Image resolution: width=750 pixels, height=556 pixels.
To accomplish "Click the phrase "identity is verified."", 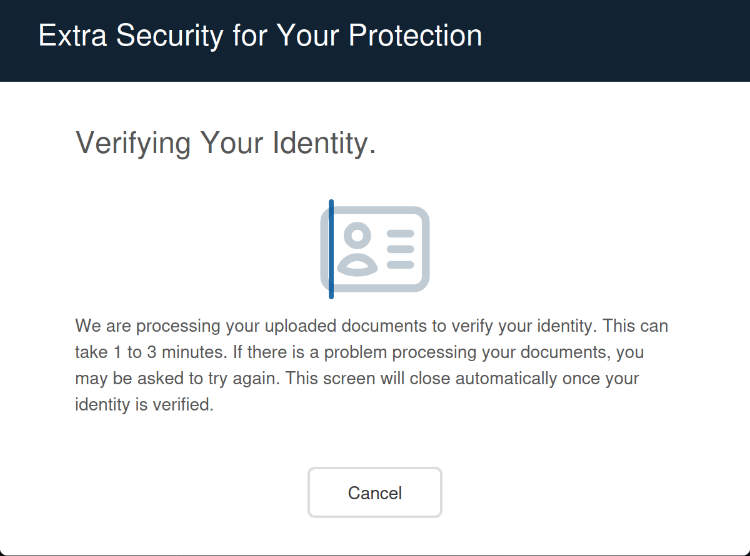I will point(145,406).
